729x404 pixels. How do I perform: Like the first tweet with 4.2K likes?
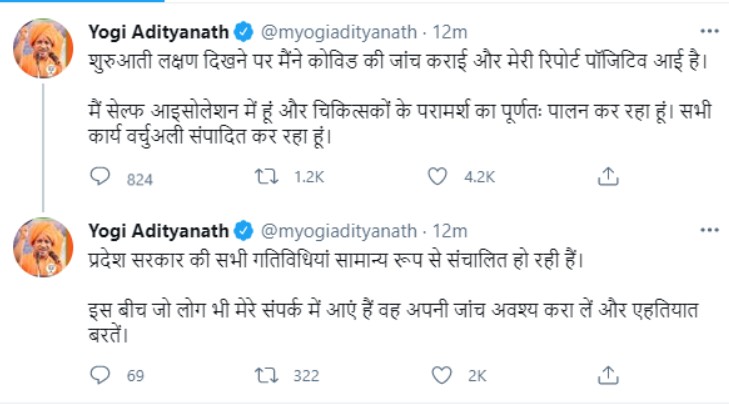(436, 177)
